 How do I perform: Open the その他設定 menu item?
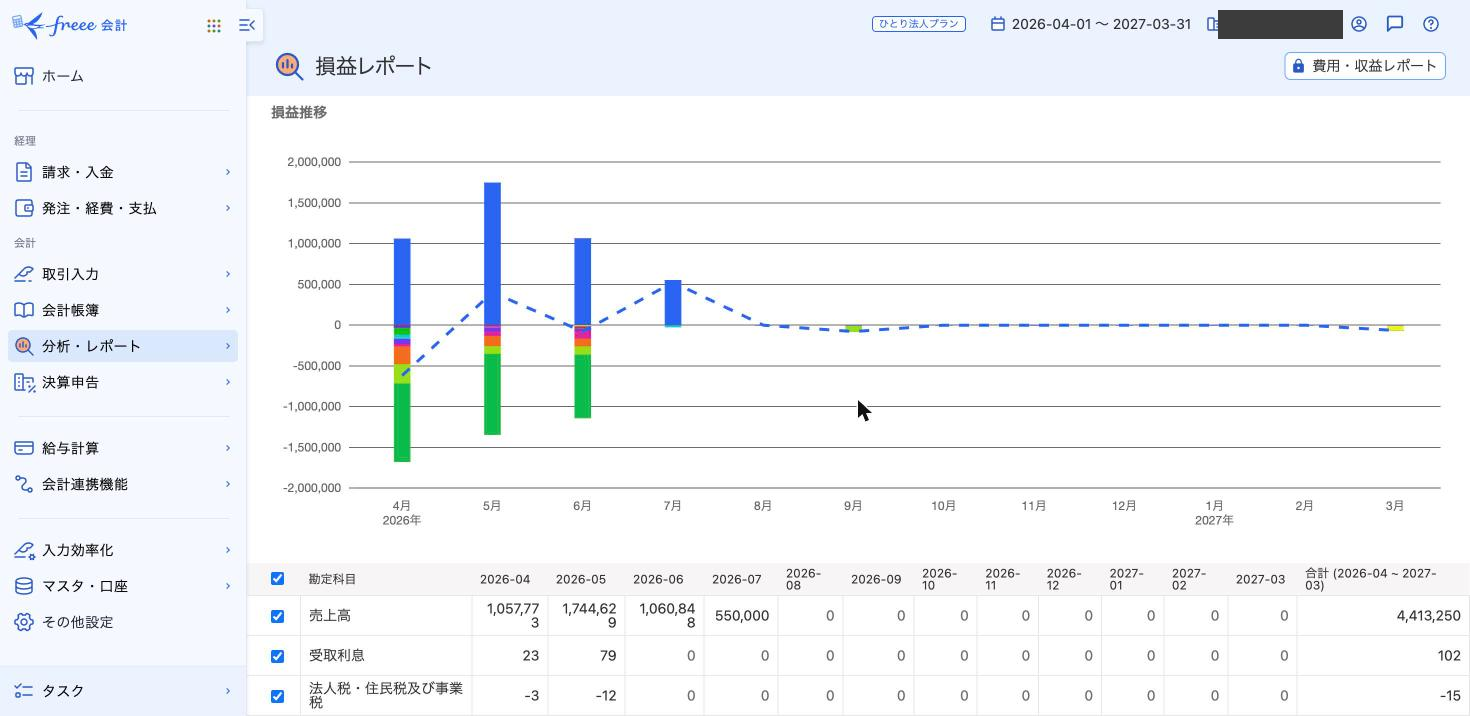pos(123,622)
